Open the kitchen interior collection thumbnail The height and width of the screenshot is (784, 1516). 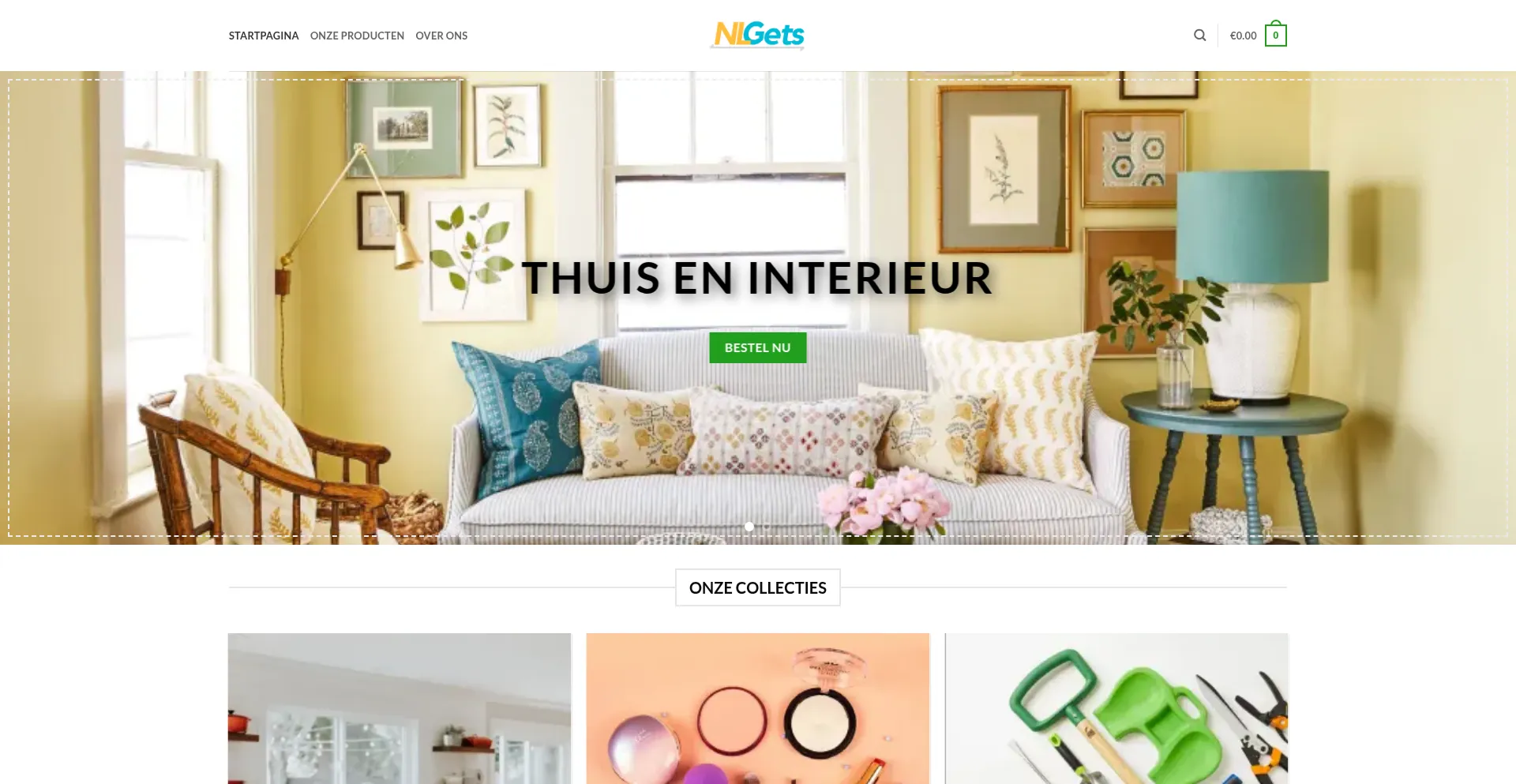pos(400,708)
